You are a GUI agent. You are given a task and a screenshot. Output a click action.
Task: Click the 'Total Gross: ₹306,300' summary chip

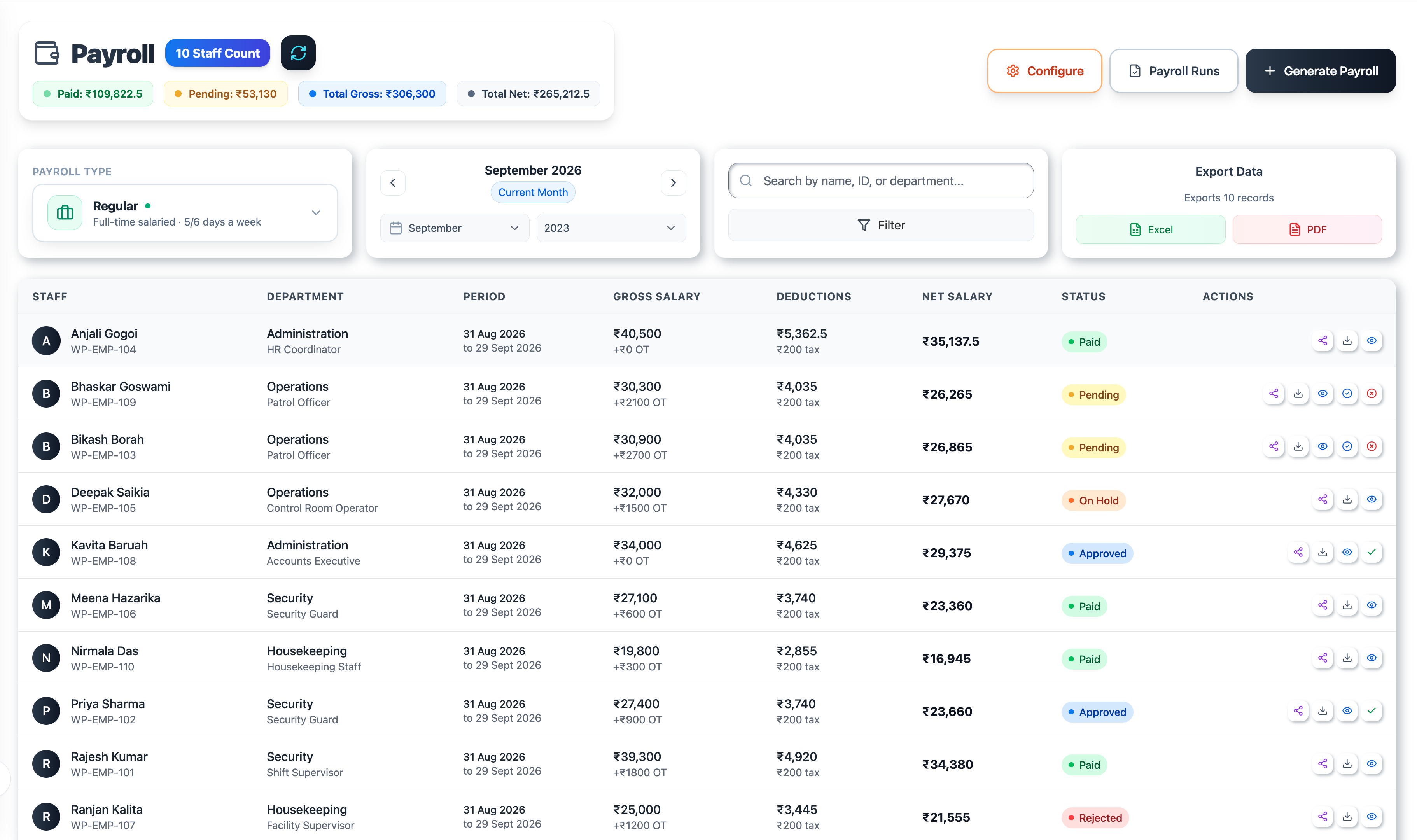pos(372,94)
